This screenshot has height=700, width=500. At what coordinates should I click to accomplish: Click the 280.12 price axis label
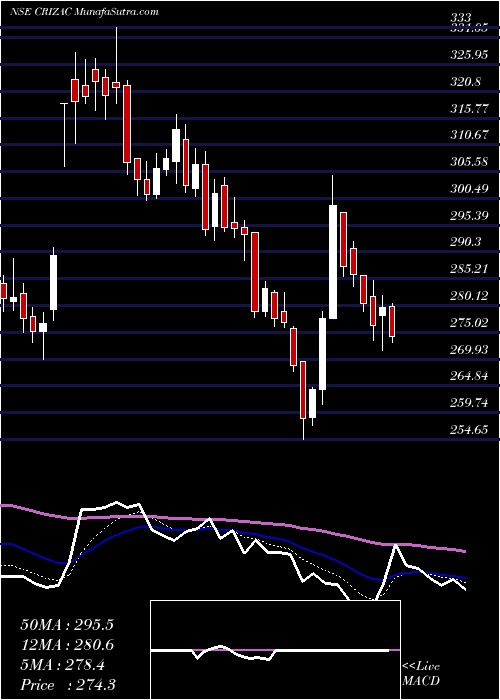[469, 296]
